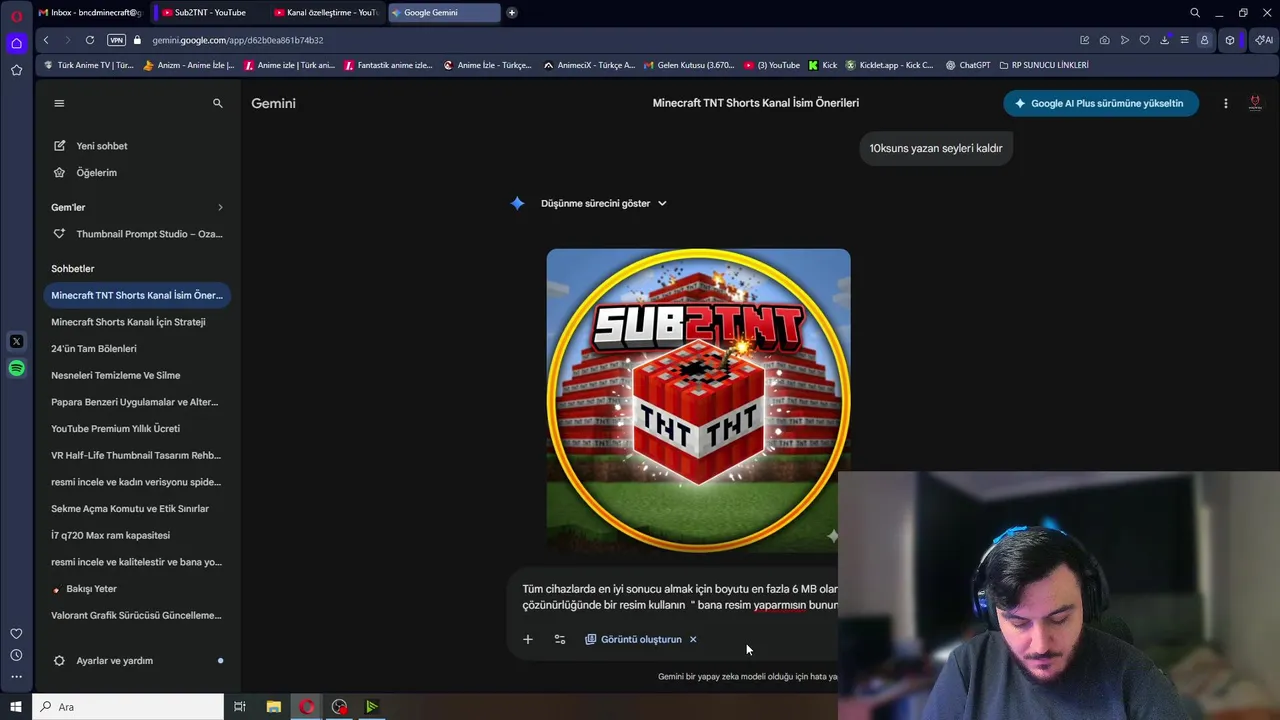Open Türk Anime TV bookmark

click(x=88, y=65)
